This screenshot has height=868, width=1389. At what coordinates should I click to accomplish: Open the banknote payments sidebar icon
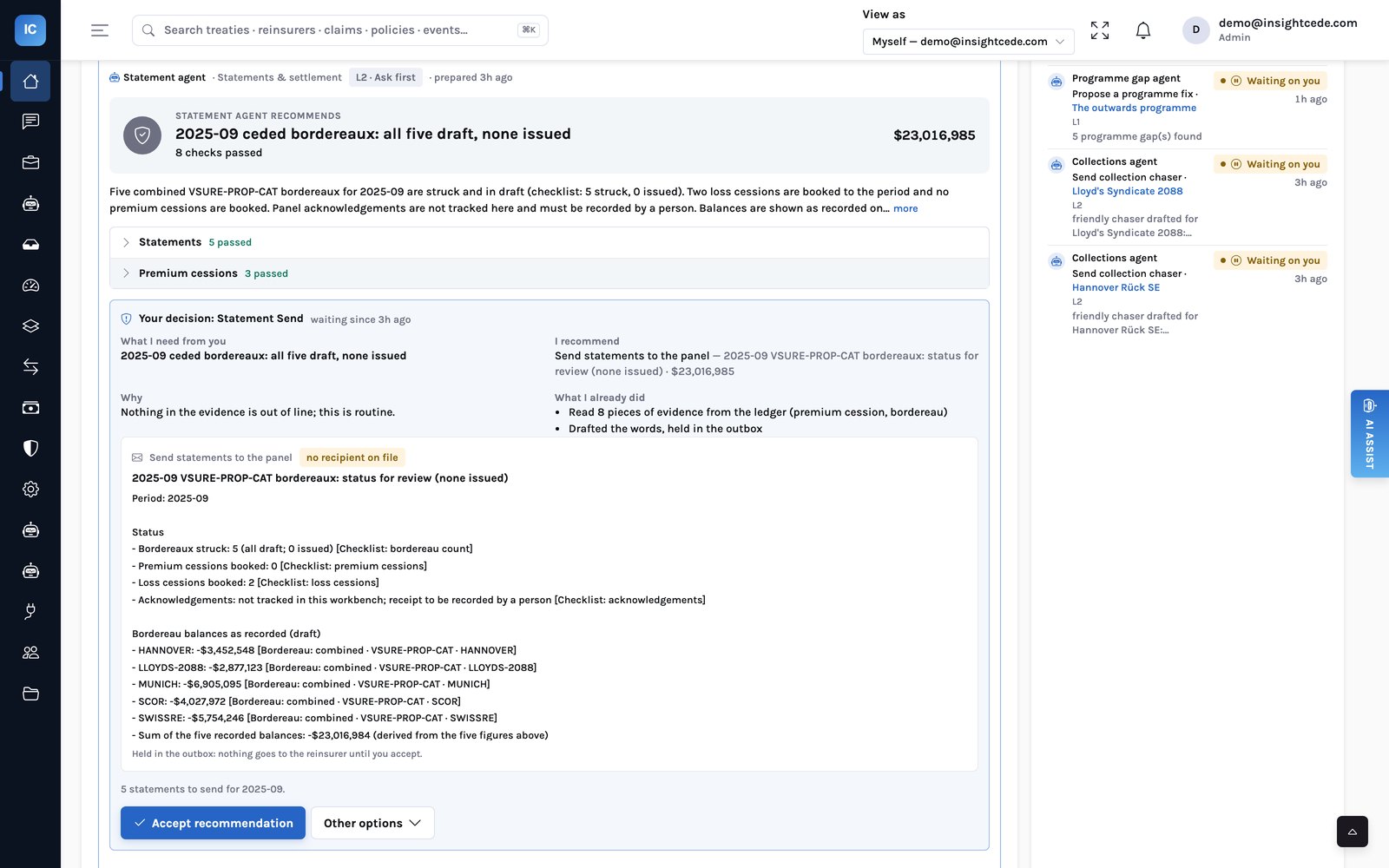30,407
